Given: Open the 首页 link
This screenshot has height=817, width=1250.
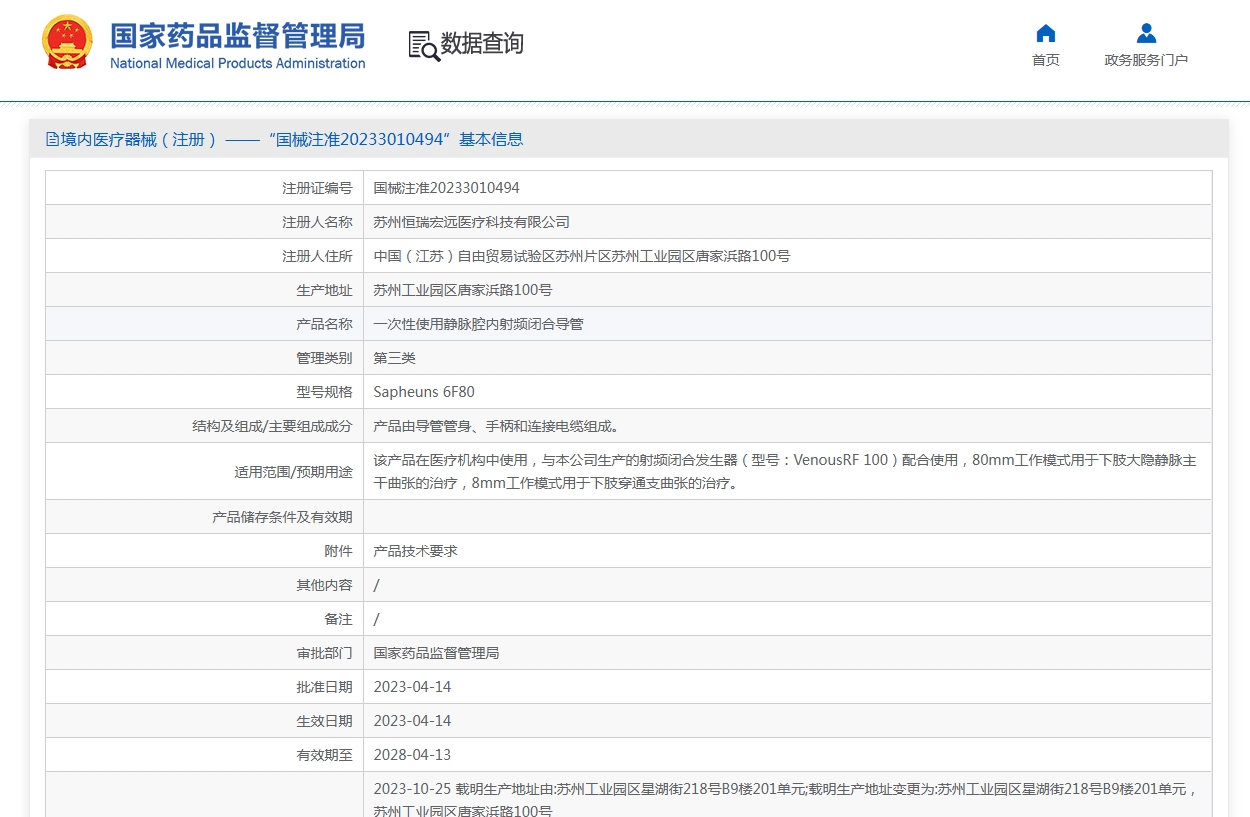Looking at the screenshot, I should tap(1046, 60).
